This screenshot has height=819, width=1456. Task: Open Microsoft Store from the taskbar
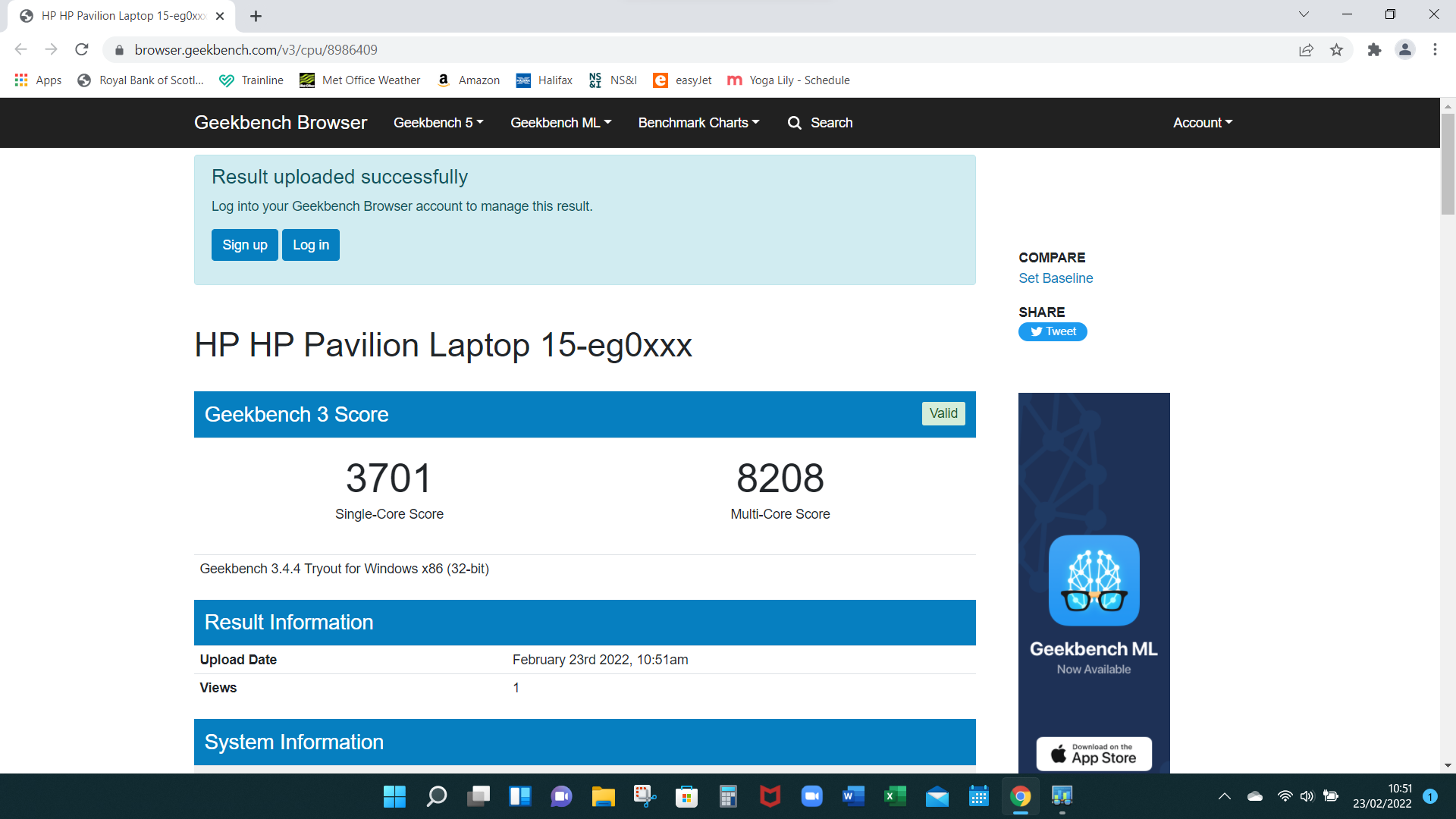(686, 796)
